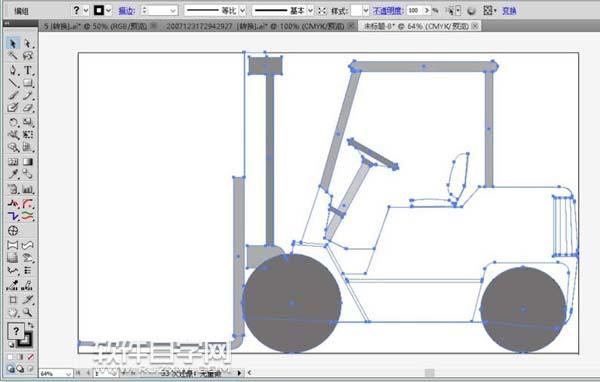Image resolution: width=600 pixels, height=382 pixels.
Task: Reset to default fill and stroke
Action: 11,344
